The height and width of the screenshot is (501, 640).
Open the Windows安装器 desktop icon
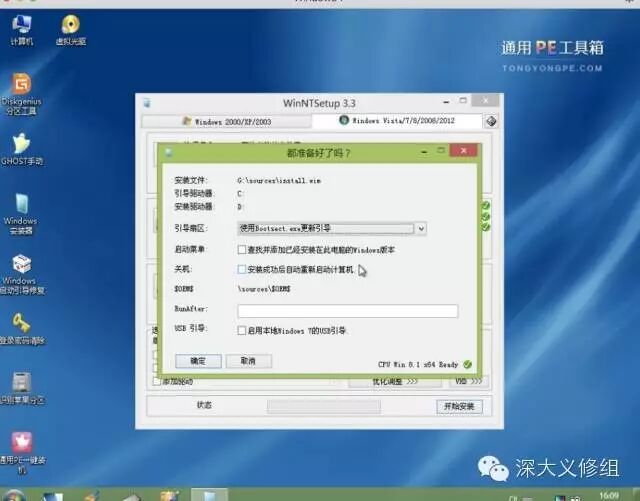pos(21,214)
